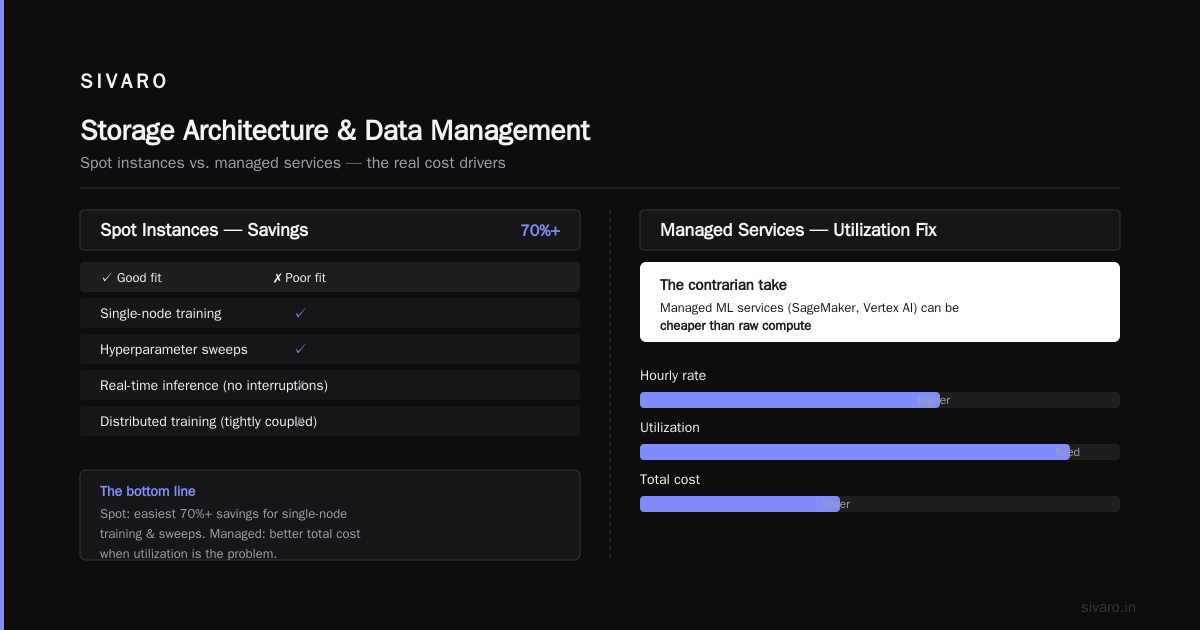
Task: Open the sivaro.in link
Action: (x=1108, y=607)
